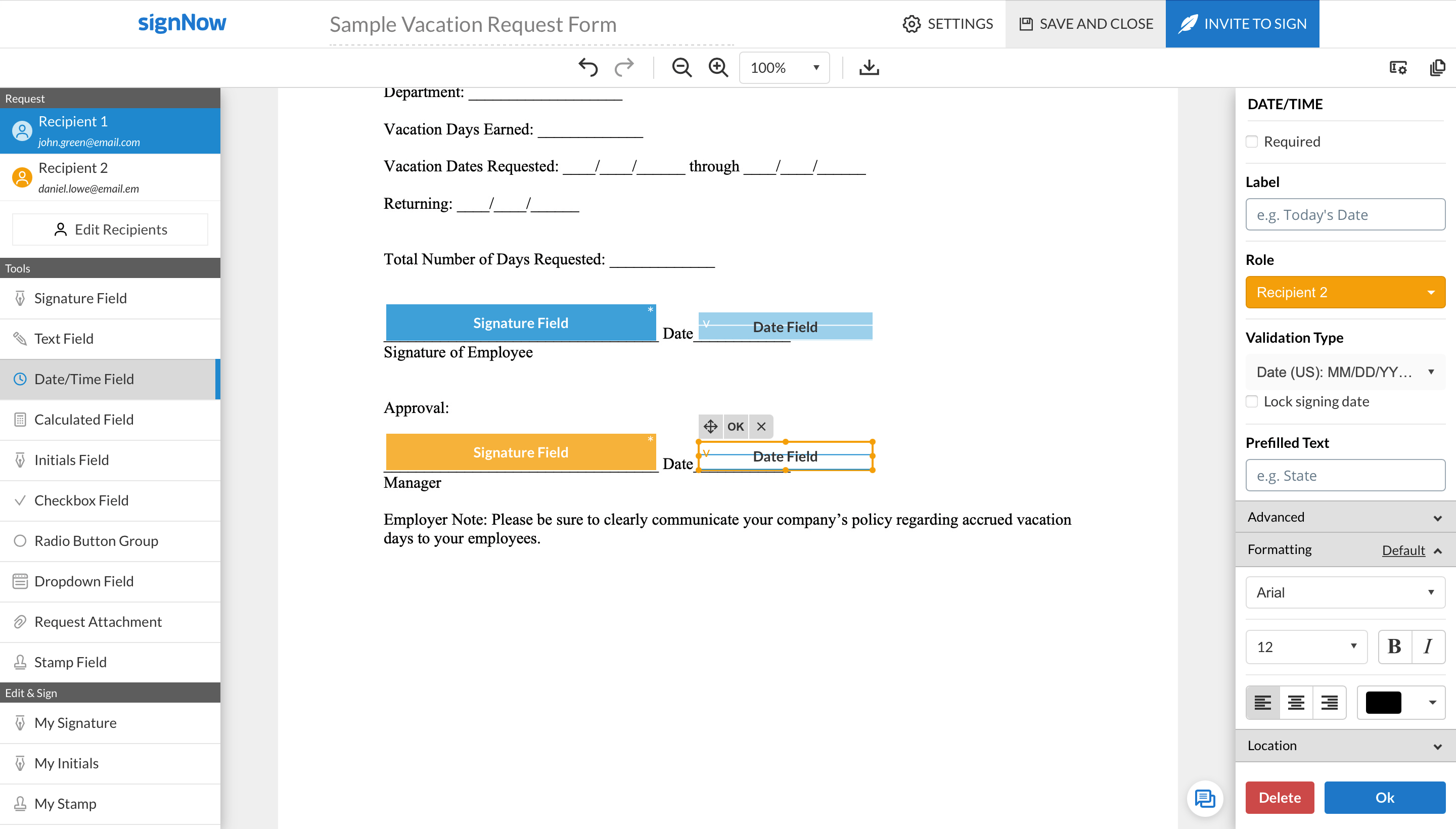1456x829 pixels.
Task: Select the Stamp Field tool
Action: tap(71, 662)
